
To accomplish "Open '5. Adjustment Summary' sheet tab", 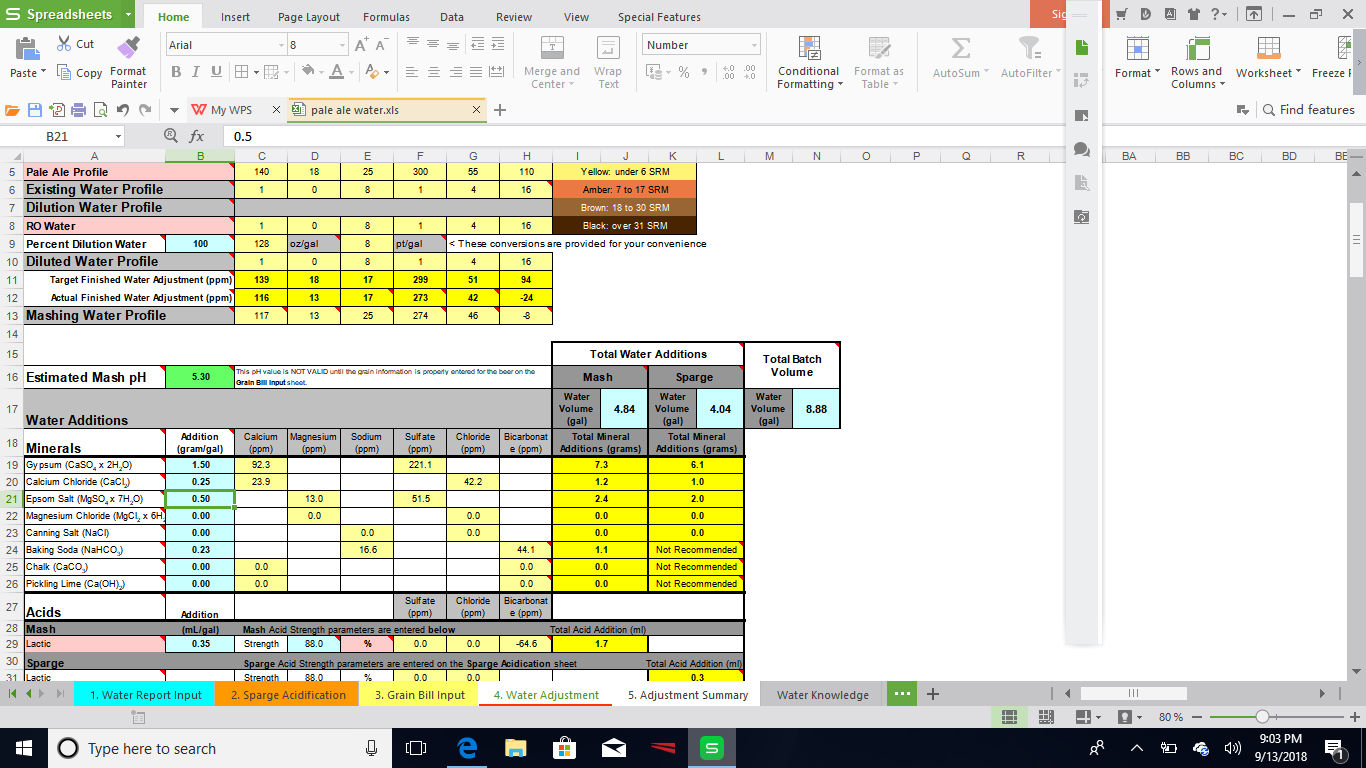I will pyautogui.click(x=688, y=695).
